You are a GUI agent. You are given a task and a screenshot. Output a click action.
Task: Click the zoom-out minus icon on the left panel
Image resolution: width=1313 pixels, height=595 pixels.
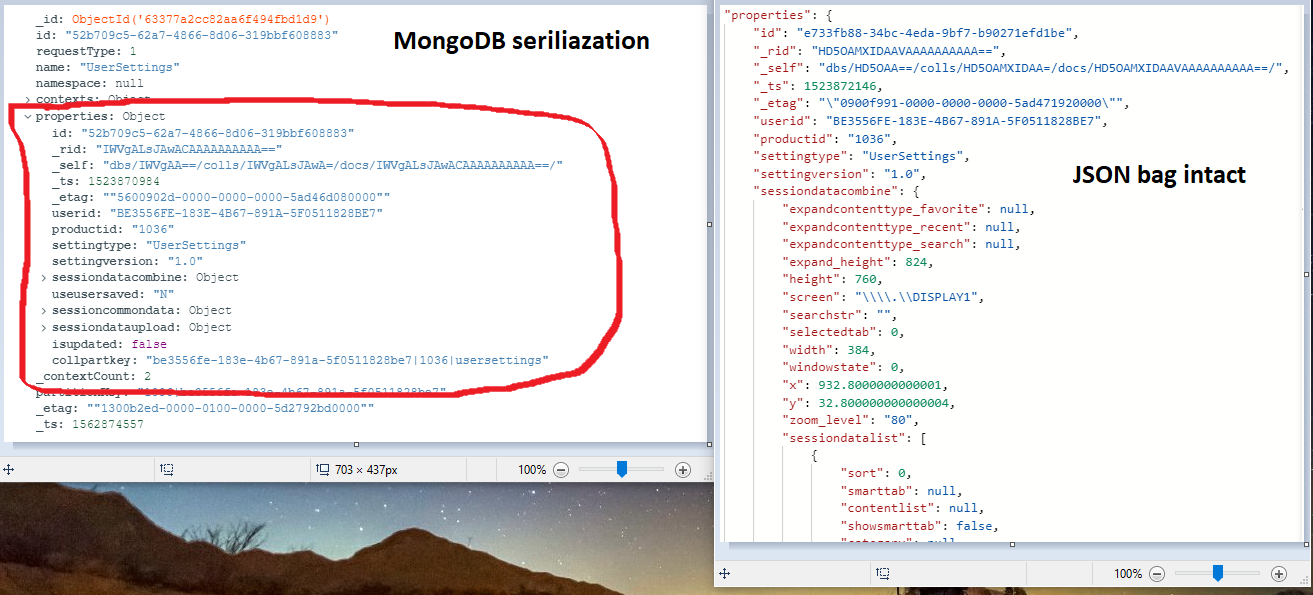(x=561, y=469)
